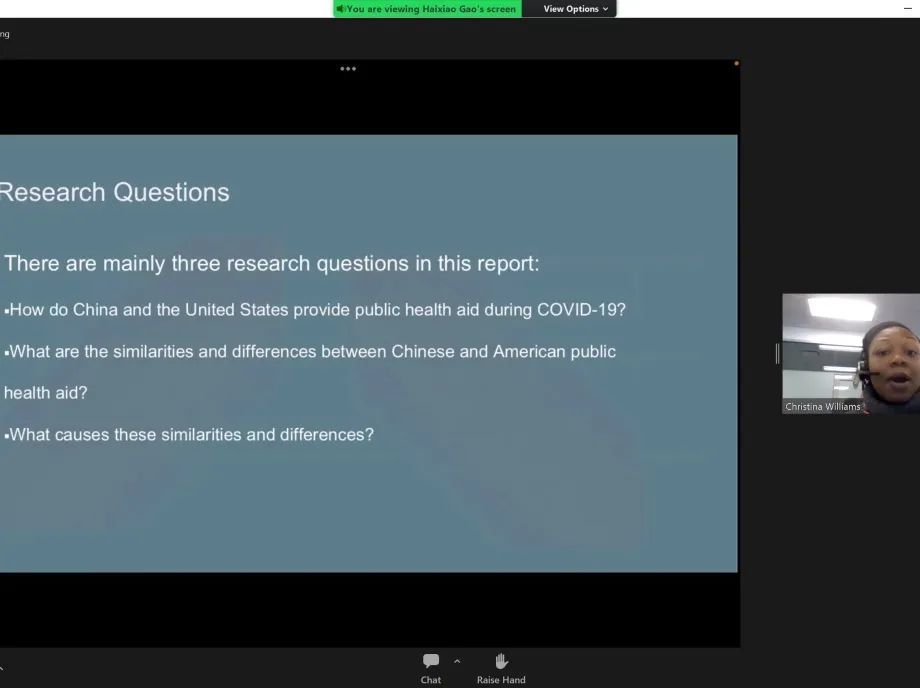920x688 pixels.
Task: Minimize the Zoom window
Action: (x=908, y=9)
